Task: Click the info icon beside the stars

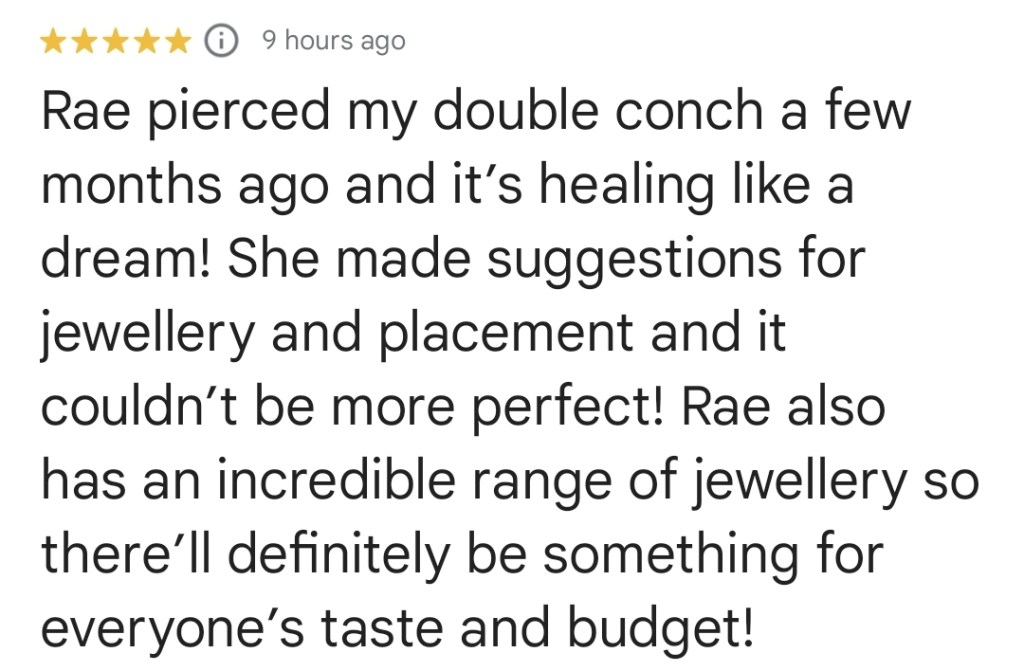Action: point(221,41)
